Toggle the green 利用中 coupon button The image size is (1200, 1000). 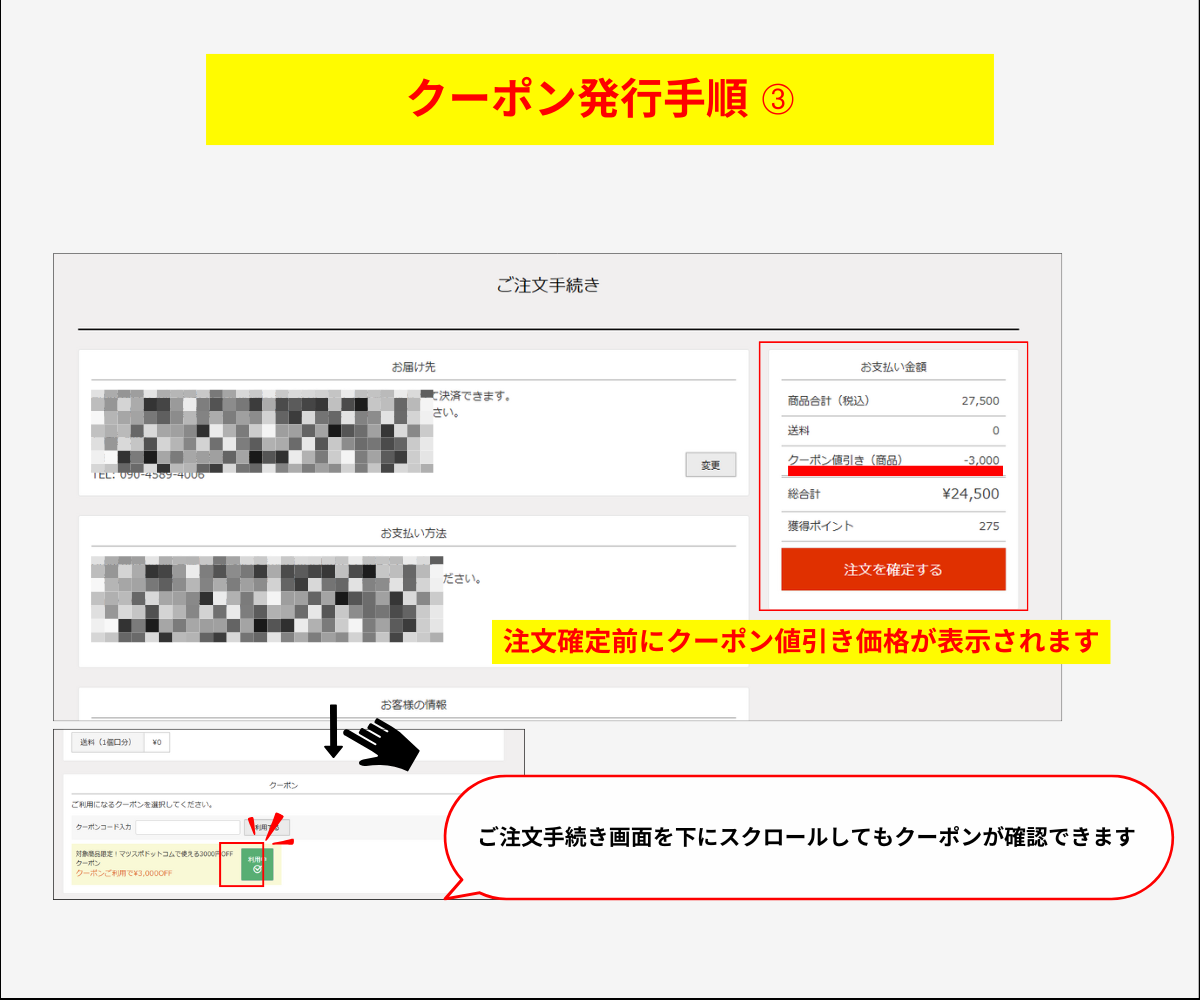257,863
